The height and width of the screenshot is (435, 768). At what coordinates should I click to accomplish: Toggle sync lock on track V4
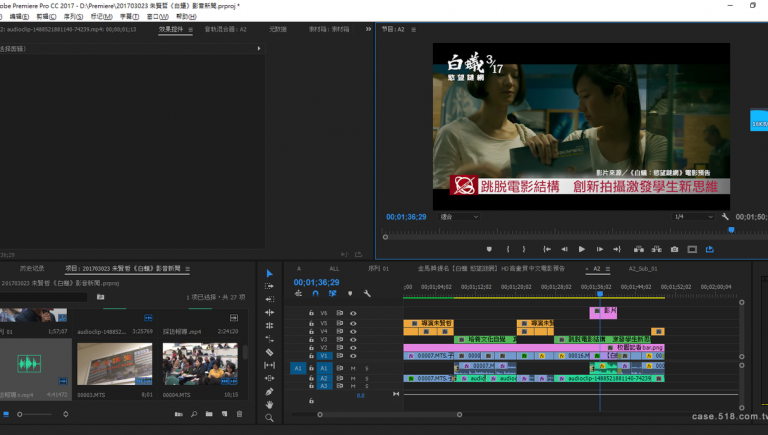[339, 332]
